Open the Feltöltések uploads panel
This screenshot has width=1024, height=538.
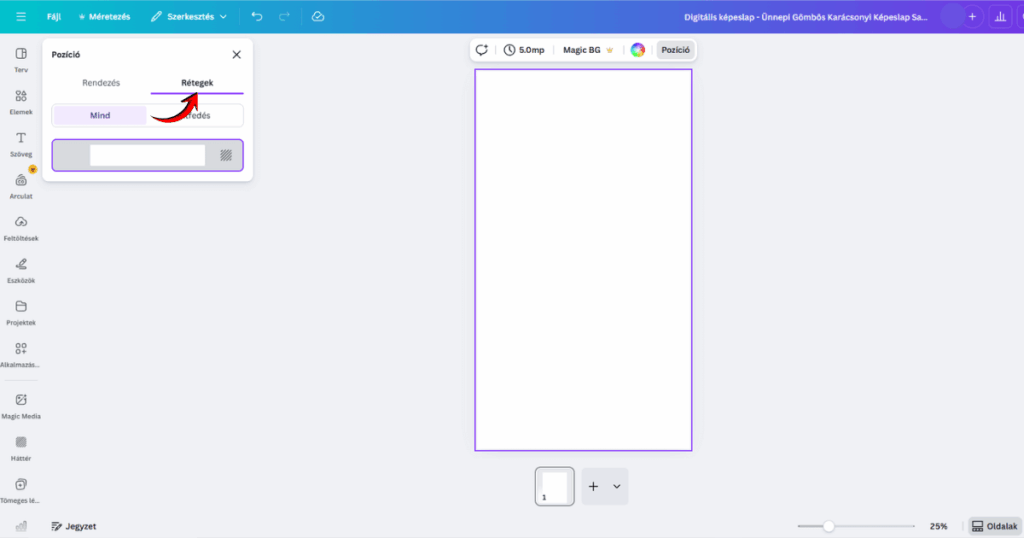(21, 226)
